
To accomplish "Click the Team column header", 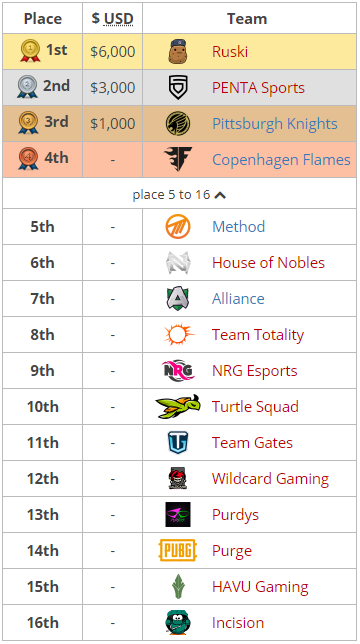I will pyautogui.click(x=247, y=18).
